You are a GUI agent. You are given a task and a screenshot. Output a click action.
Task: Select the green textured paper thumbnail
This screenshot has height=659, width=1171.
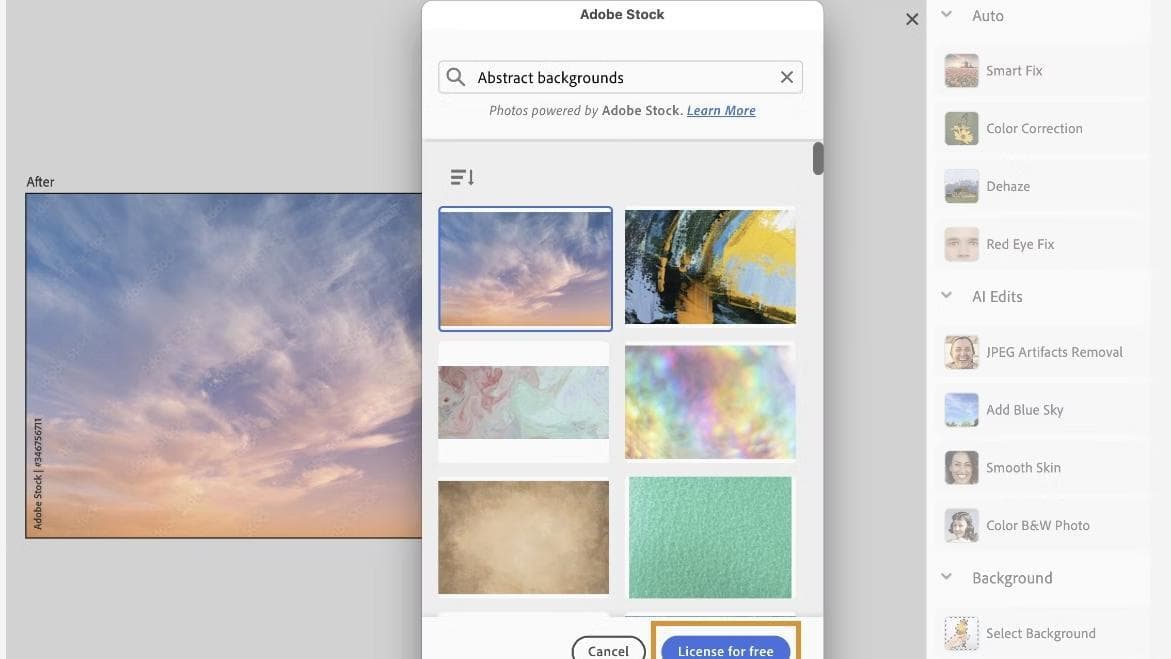(710, 537)
